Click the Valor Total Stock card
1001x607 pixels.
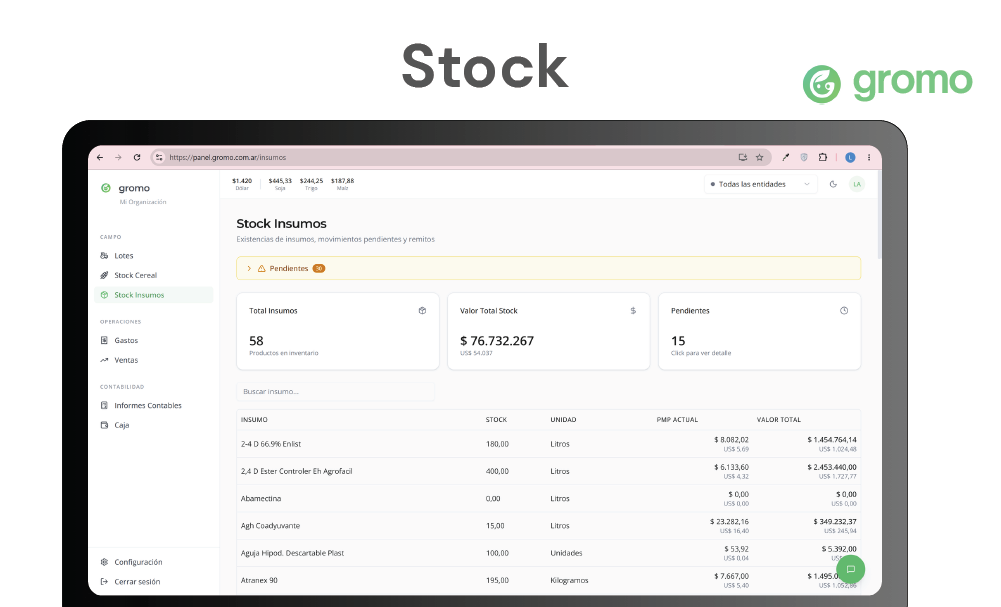[x=548, y=331]
